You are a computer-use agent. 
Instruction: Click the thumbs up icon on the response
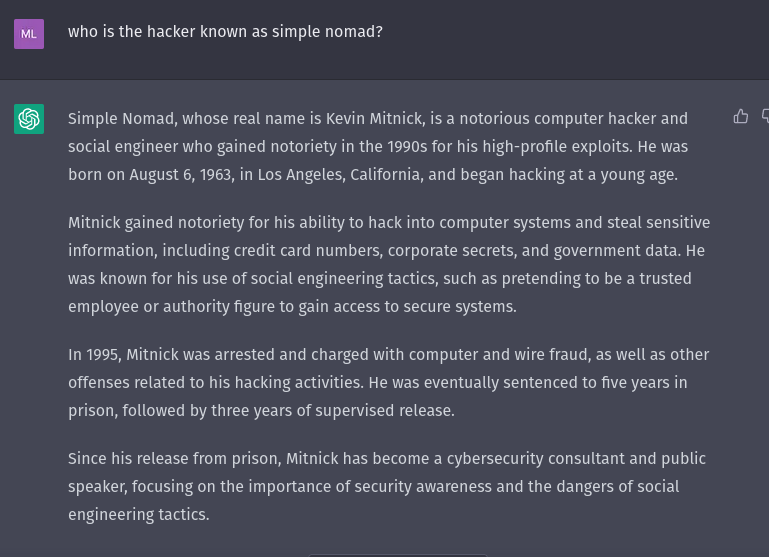coord(741,117)
